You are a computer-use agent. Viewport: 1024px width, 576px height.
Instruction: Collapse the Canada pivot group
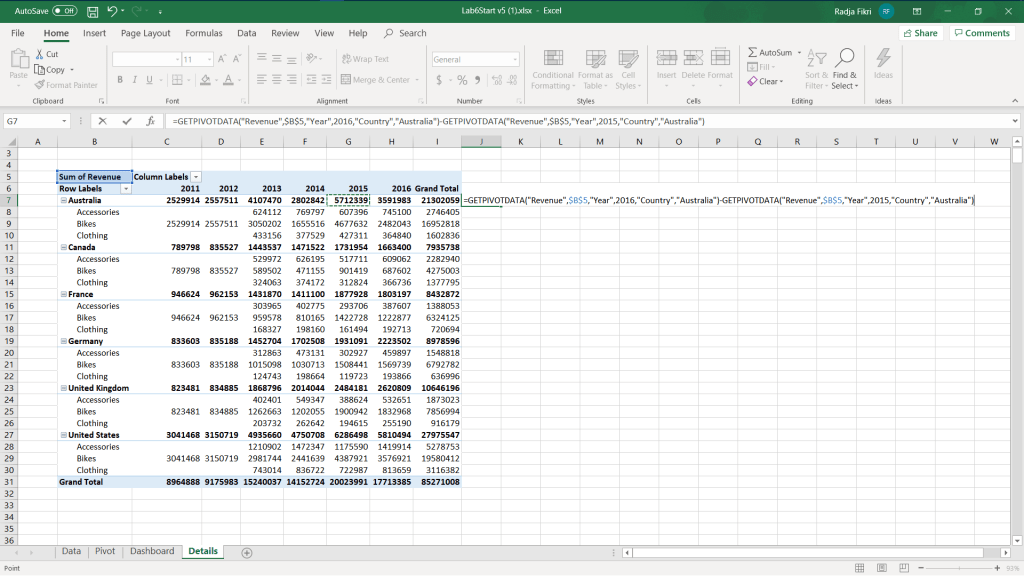pos(62,247)
